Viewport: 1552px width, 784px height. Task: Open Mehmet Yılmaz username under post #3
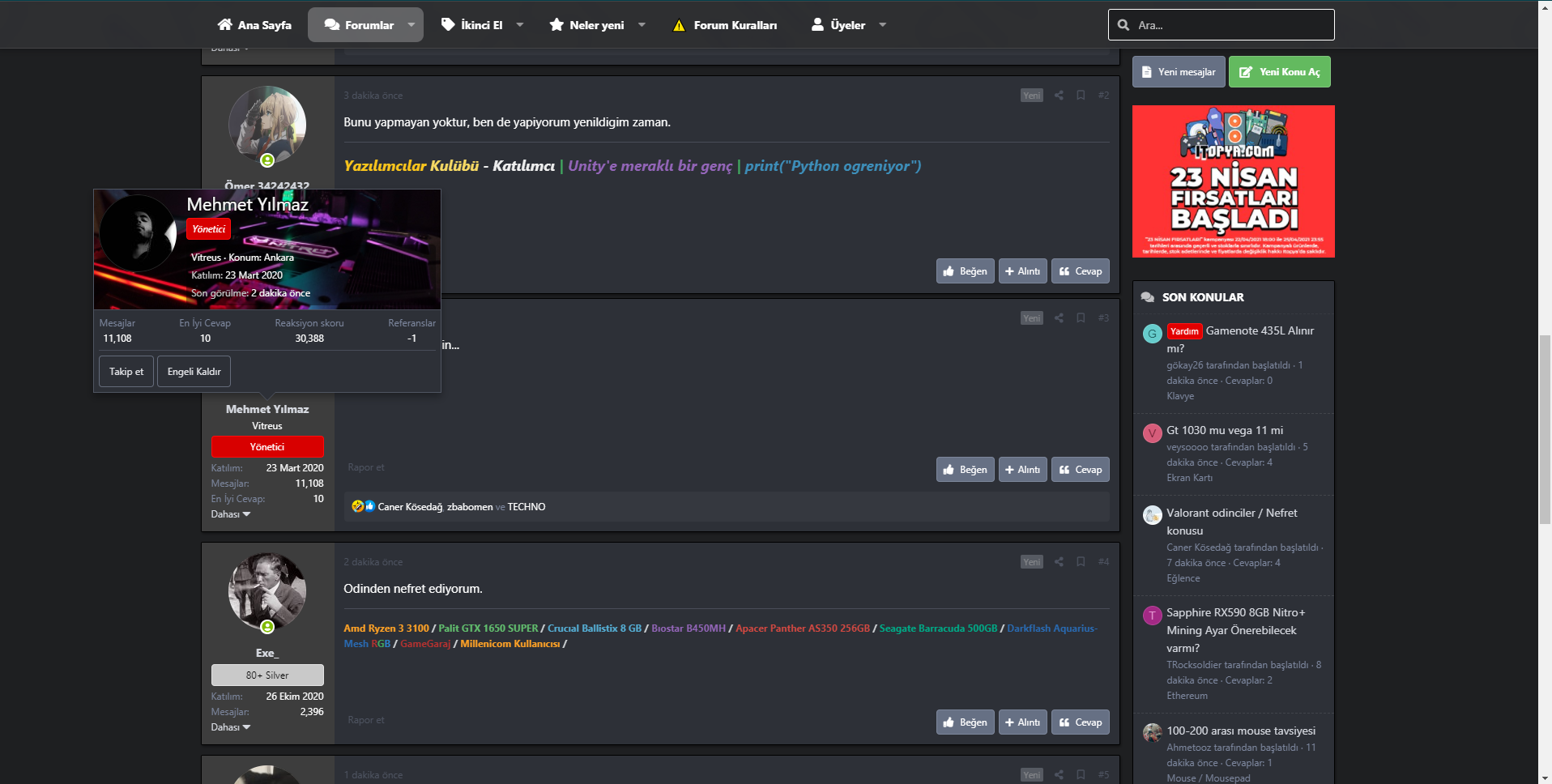(267, 409)
